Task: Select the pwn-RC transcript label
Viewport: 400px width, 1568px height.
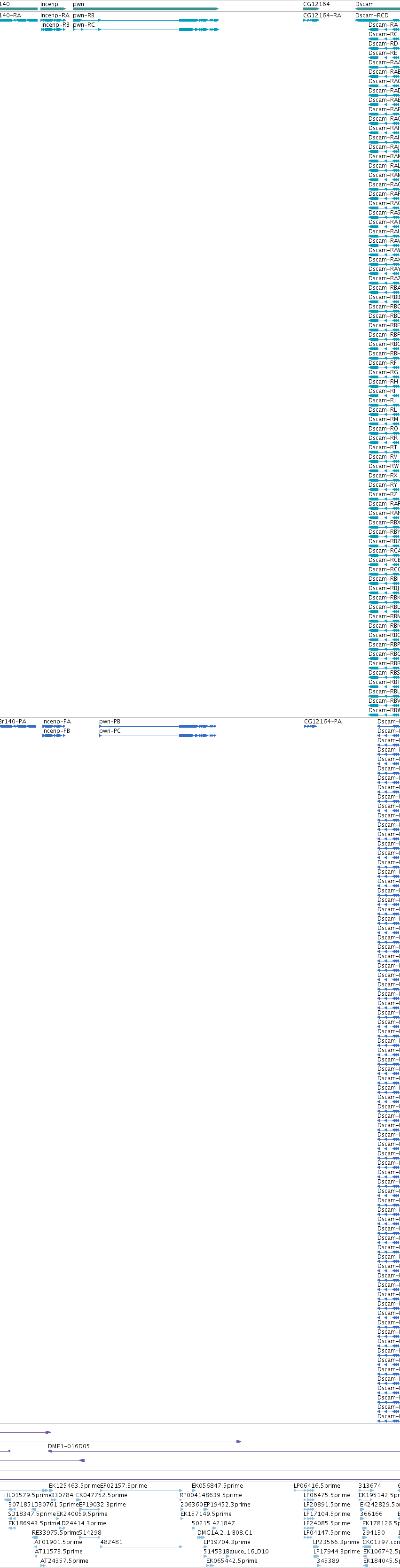Action: point(84,25)
